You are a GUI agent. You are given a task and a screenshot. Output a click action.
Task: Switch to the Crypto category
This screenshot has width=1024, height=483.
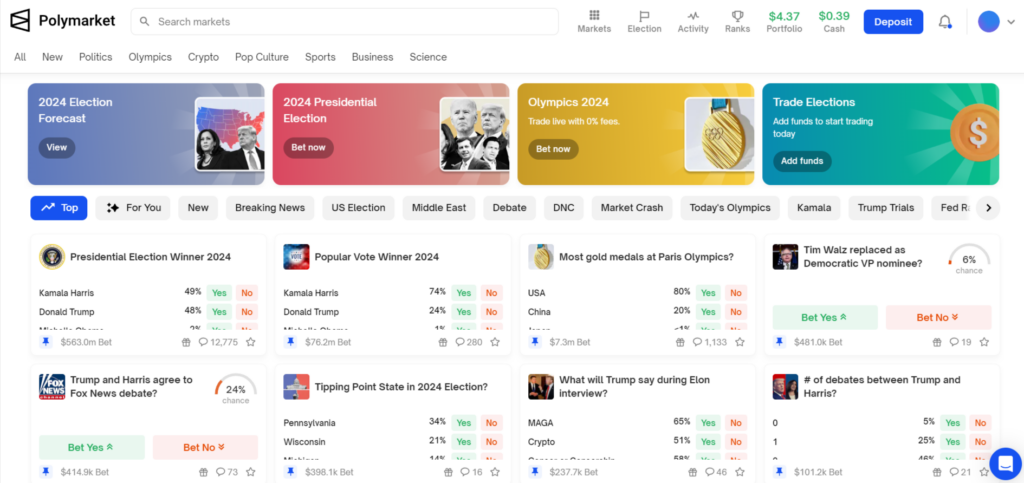coord(203,57)
